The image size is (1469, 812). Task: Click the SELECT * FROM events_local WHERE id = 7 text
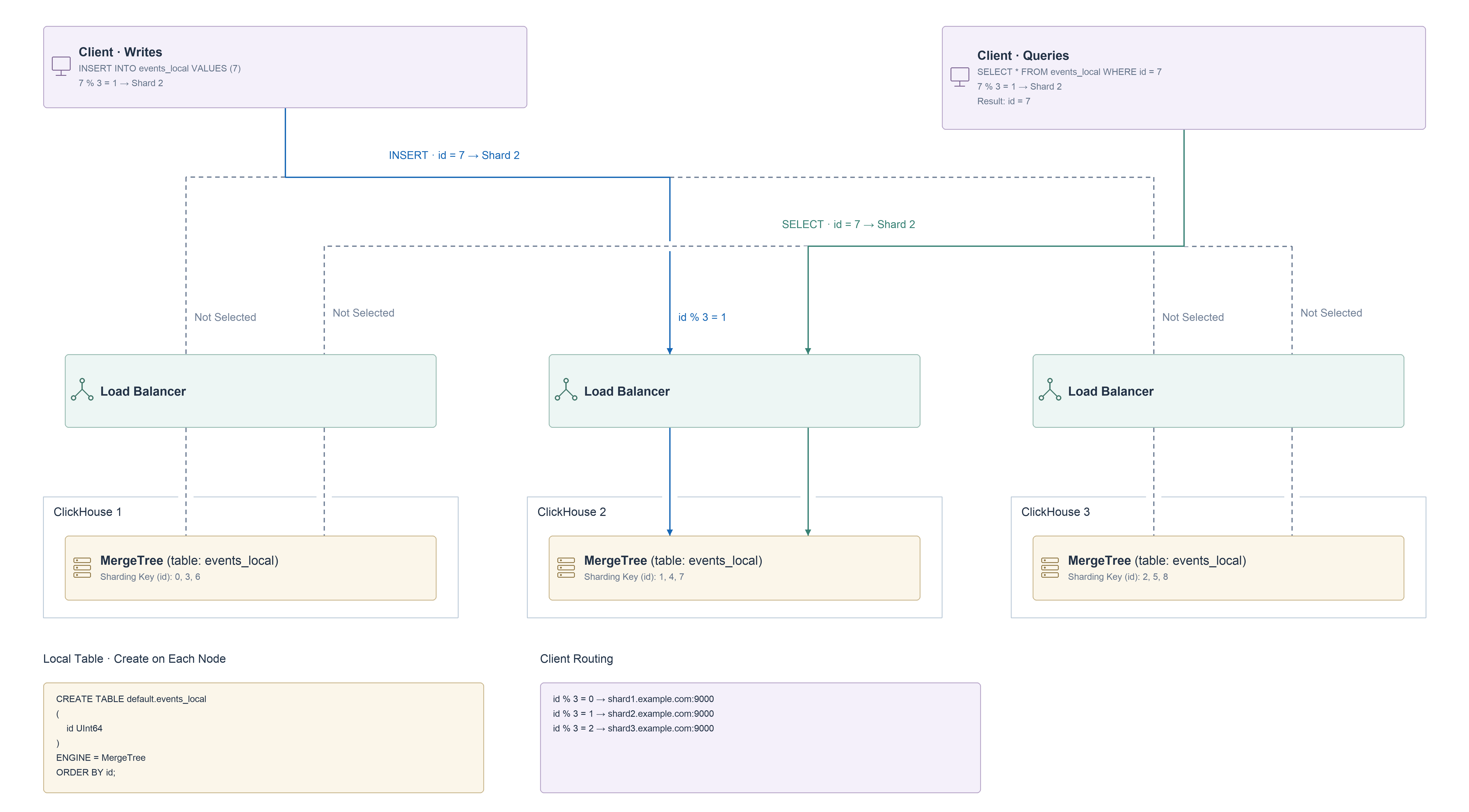pos(1069,72)
